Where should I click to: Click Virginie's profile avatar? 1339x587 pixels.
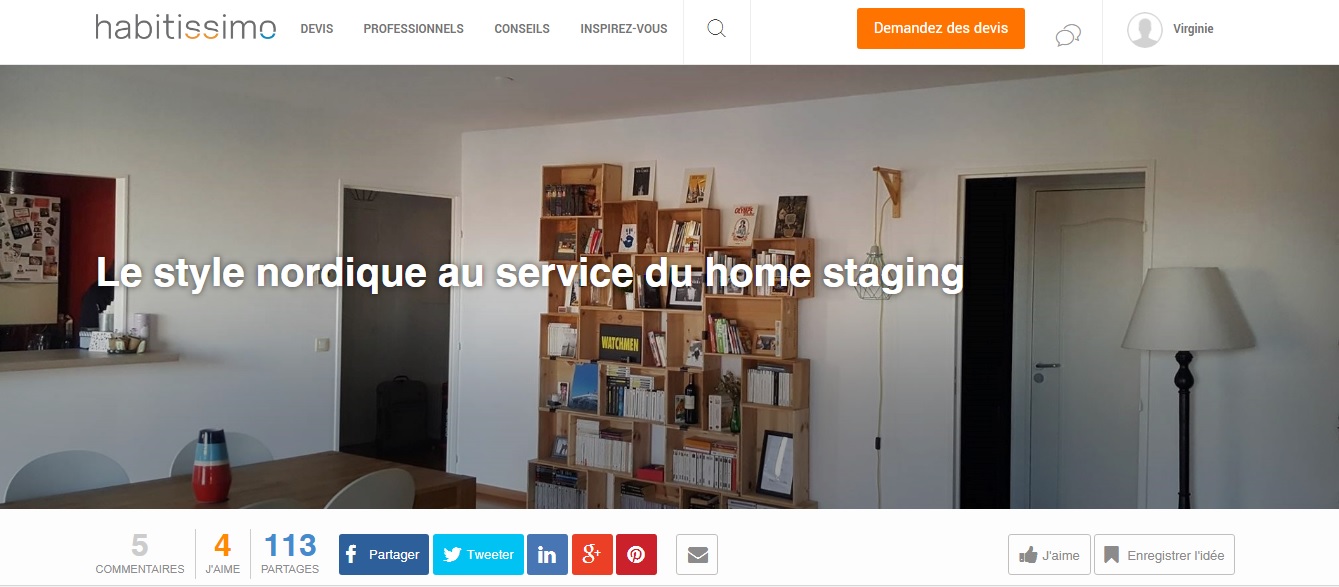pyautogui.click(x=1144, y=30)
